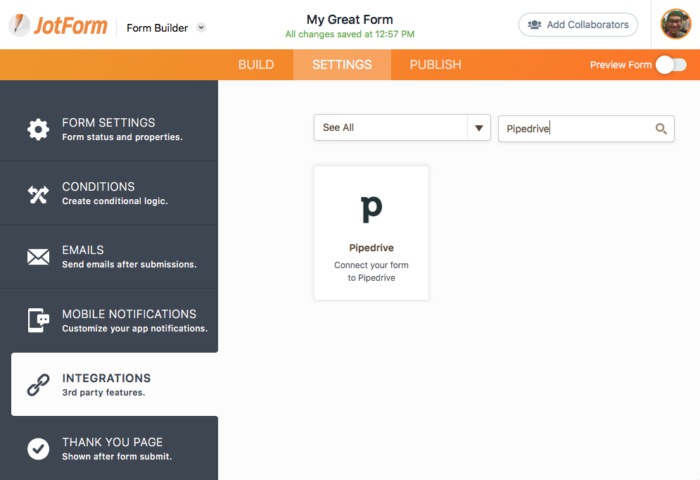Open the user profile avatar

(x=675, y=24)
